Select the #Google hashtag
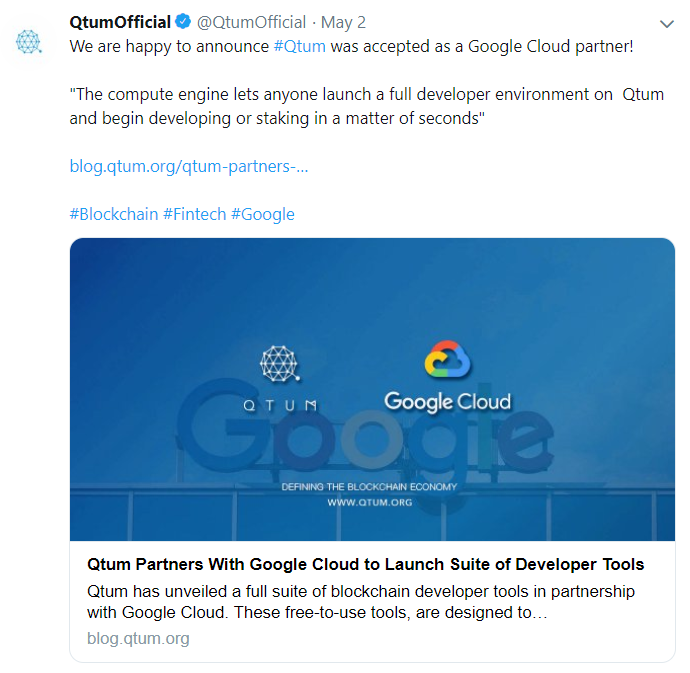 [x=262, y=214]
